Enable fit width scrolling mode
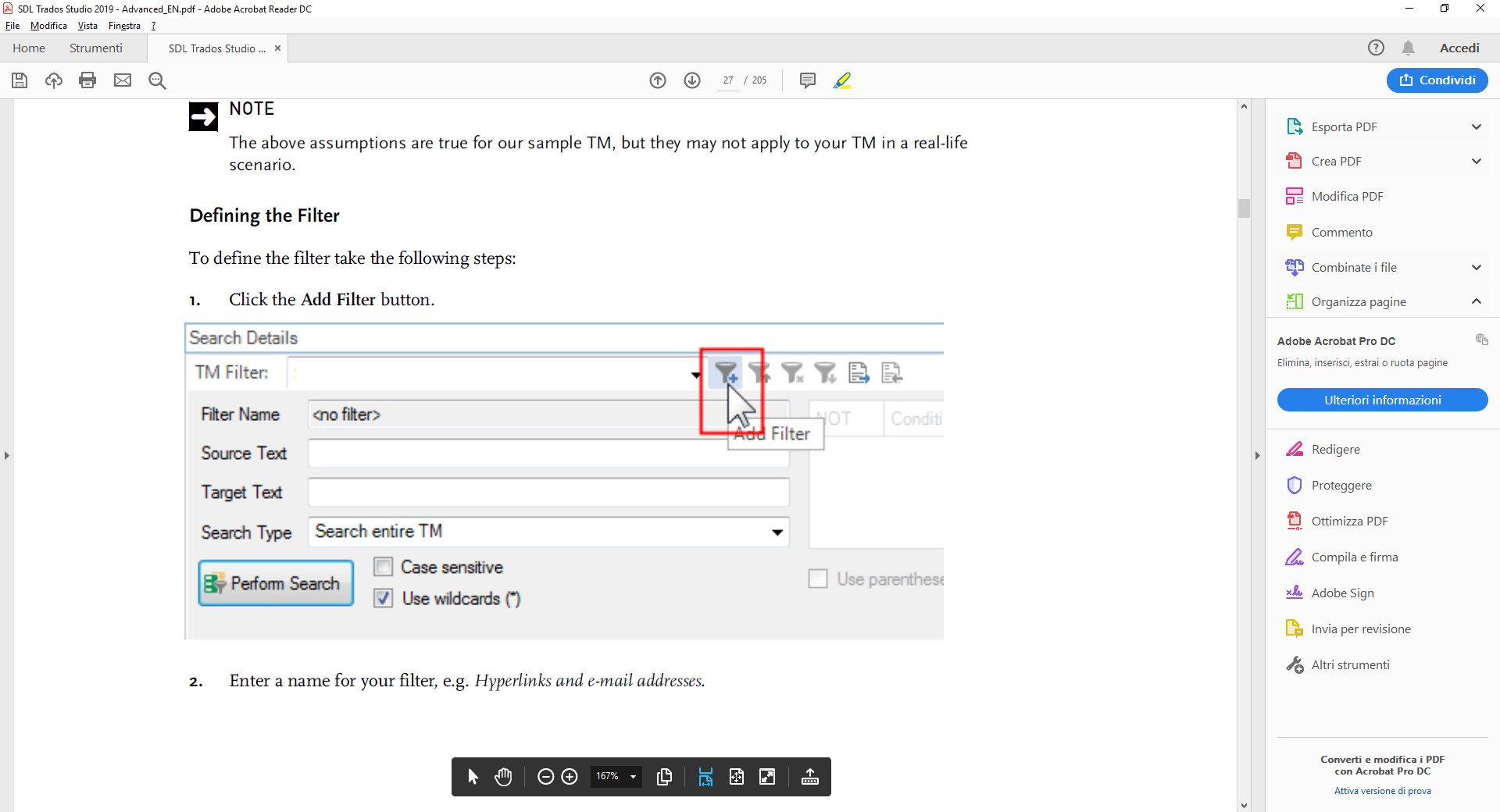This screenshot has height=812, width=1500. tap(705, 777)
